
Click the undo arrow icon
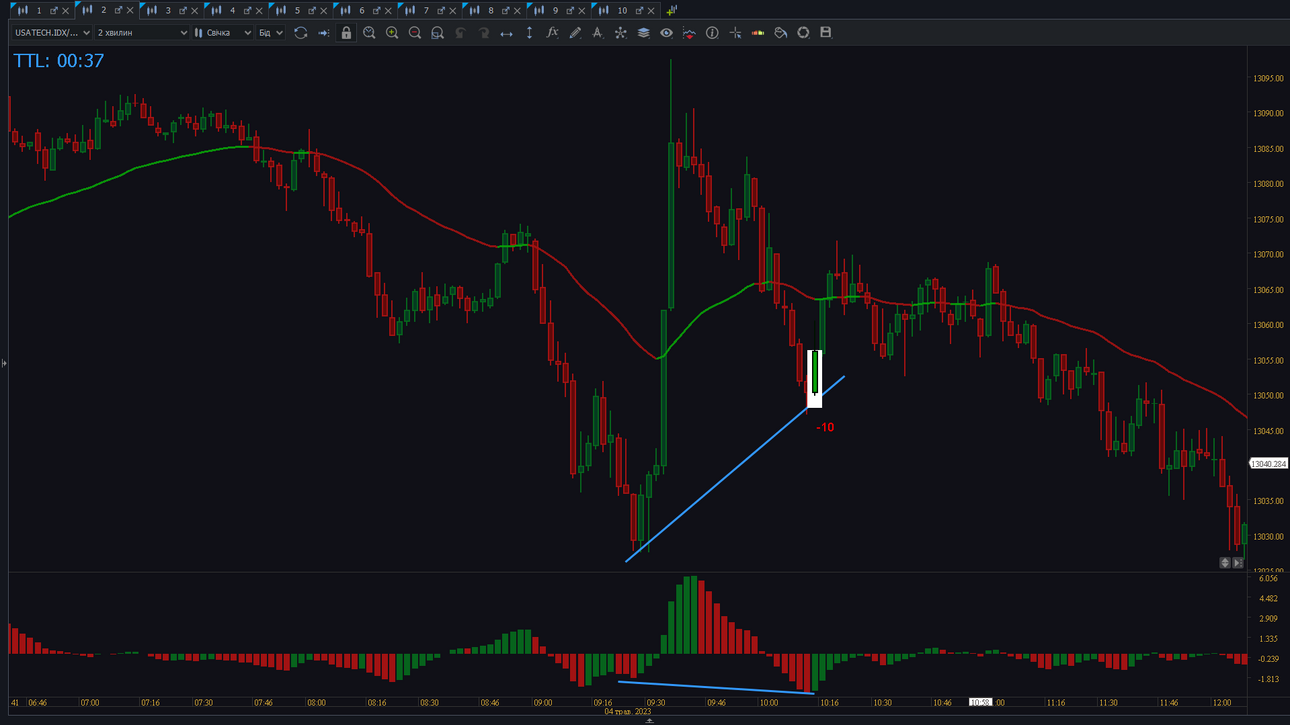click(x=460, y=33)
